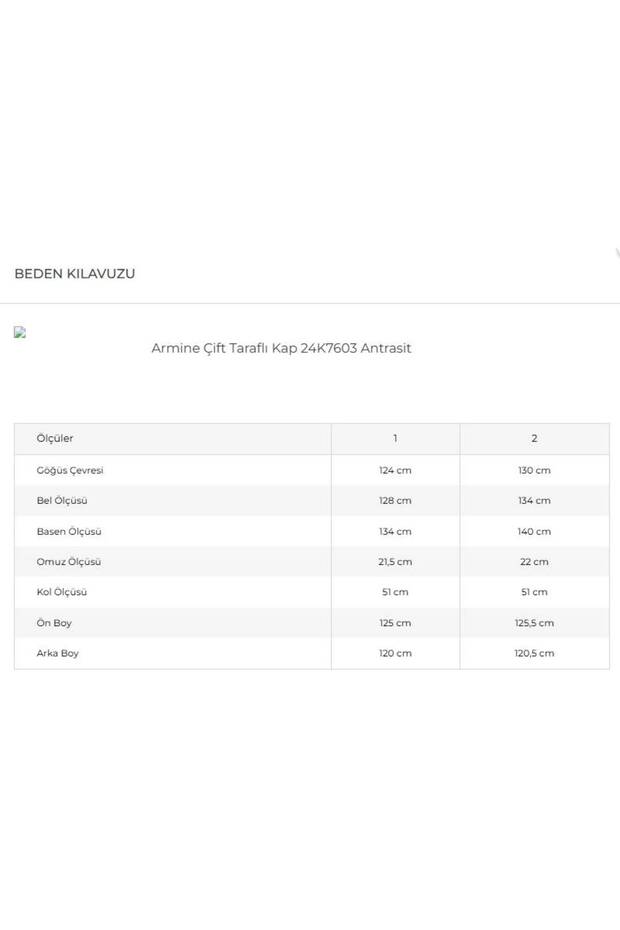
Task: Click the BEDEN KILAVUZU heading
Action: tap(75, 273)
